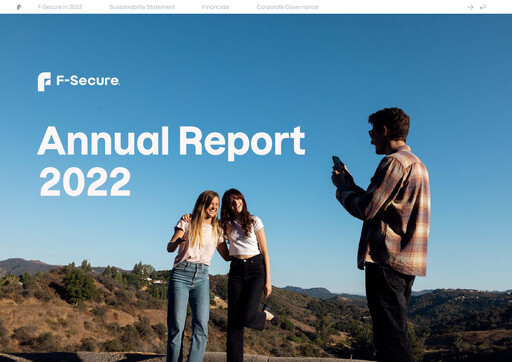Click the small F-Secure logo icon in the navigation bar
The height and width of the screenshot is (362, 512).
19,7
